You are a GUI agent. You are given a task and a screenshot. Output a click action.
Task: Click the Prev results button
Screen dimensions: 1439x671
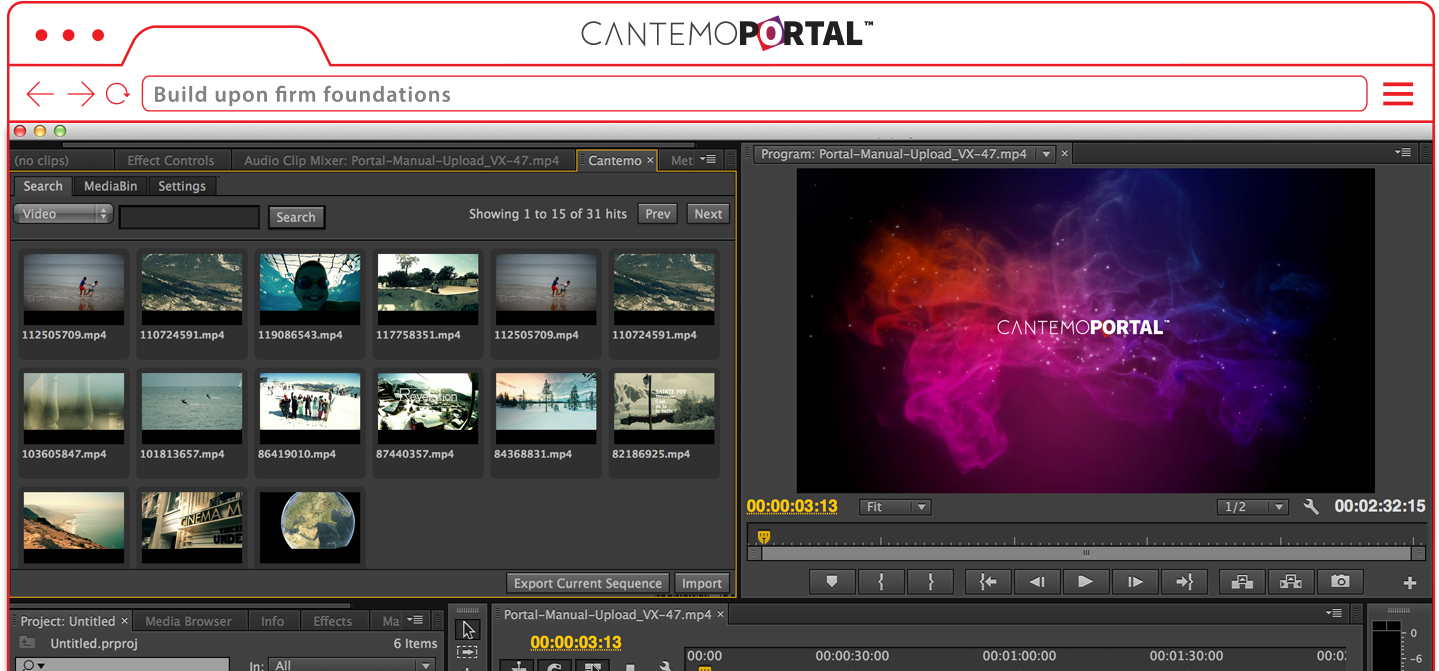coord(658,214)
